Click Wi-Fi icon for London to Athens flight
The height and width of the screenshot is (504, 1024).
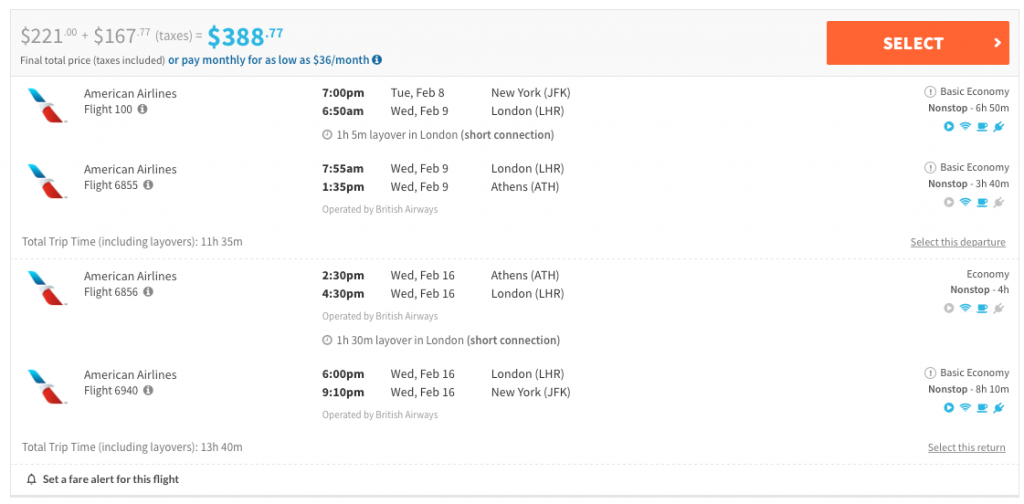pyautogui.click(x=965, y=202)
